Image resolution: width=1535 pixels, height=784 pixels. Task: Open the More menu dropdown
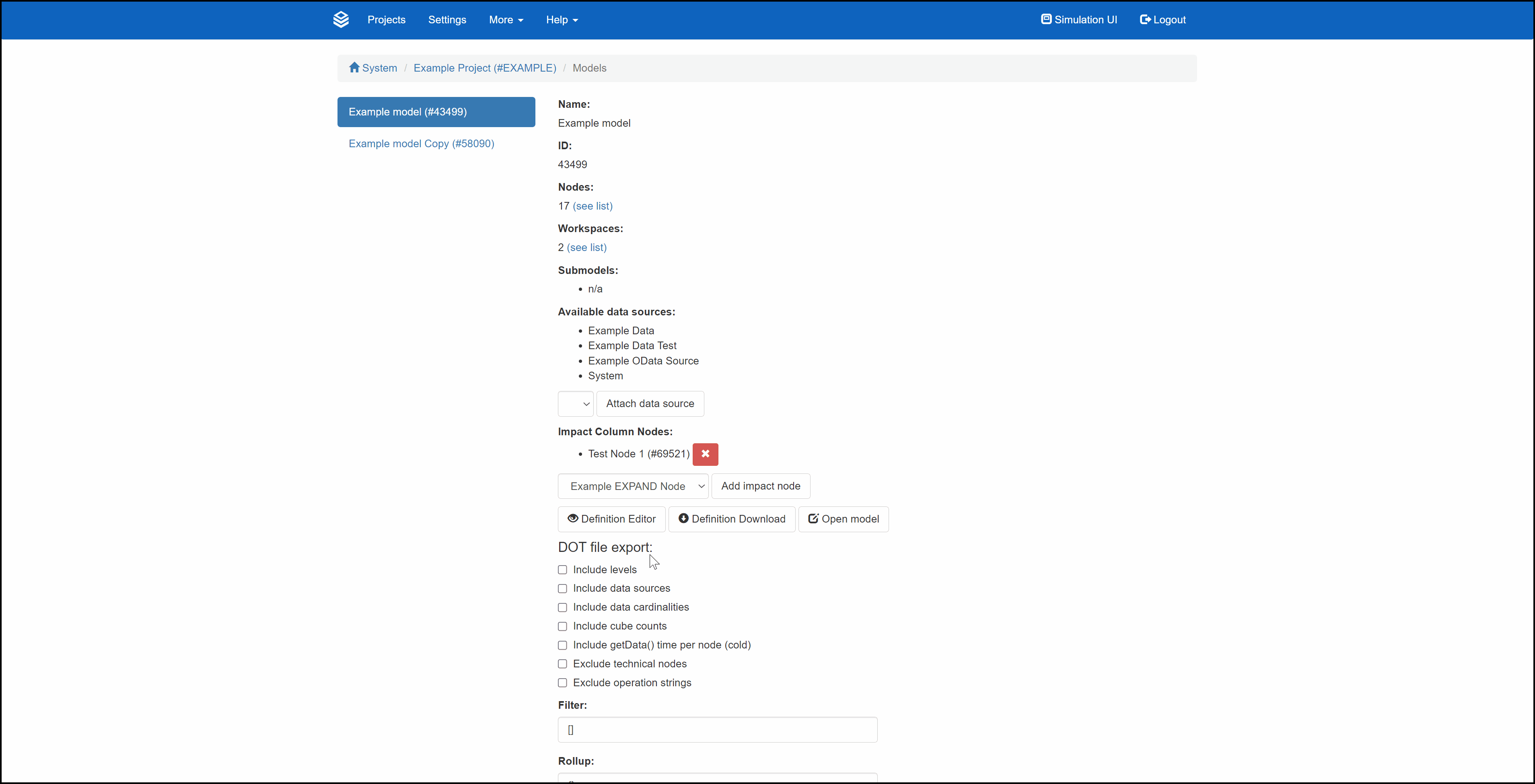[505, 20]
